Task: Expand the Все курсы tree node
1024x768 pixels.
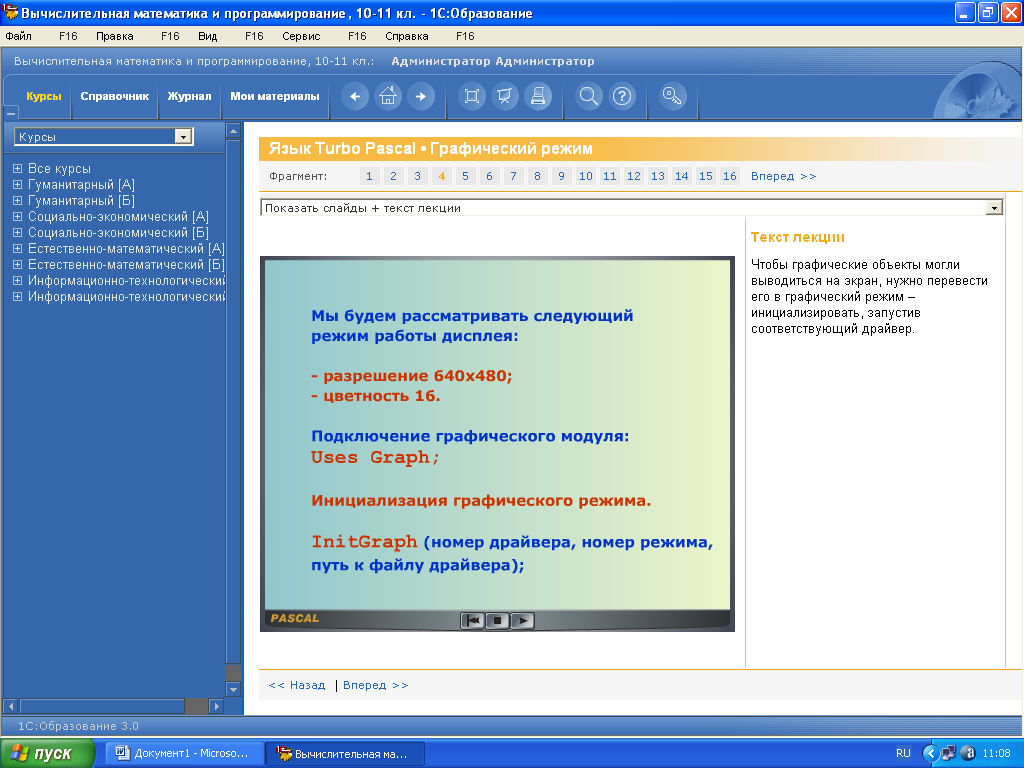Action: 18,168
